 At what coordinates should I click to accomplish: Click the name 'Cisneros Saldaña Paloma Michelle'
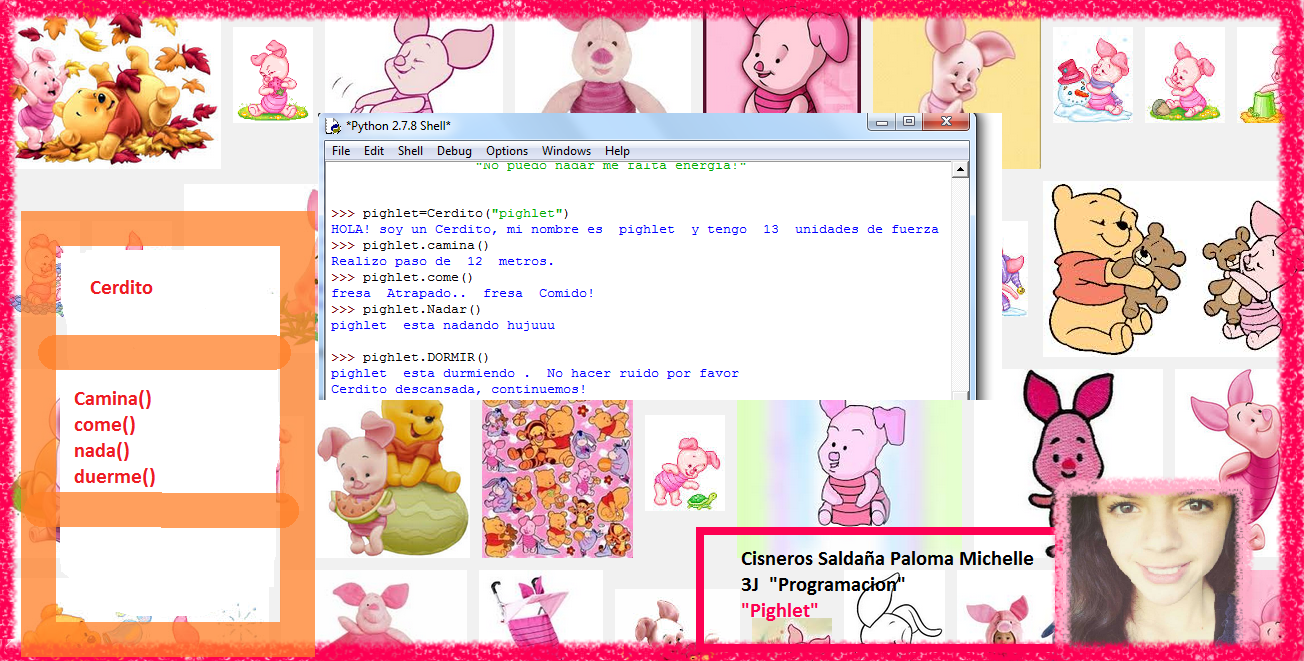(887, 559)
